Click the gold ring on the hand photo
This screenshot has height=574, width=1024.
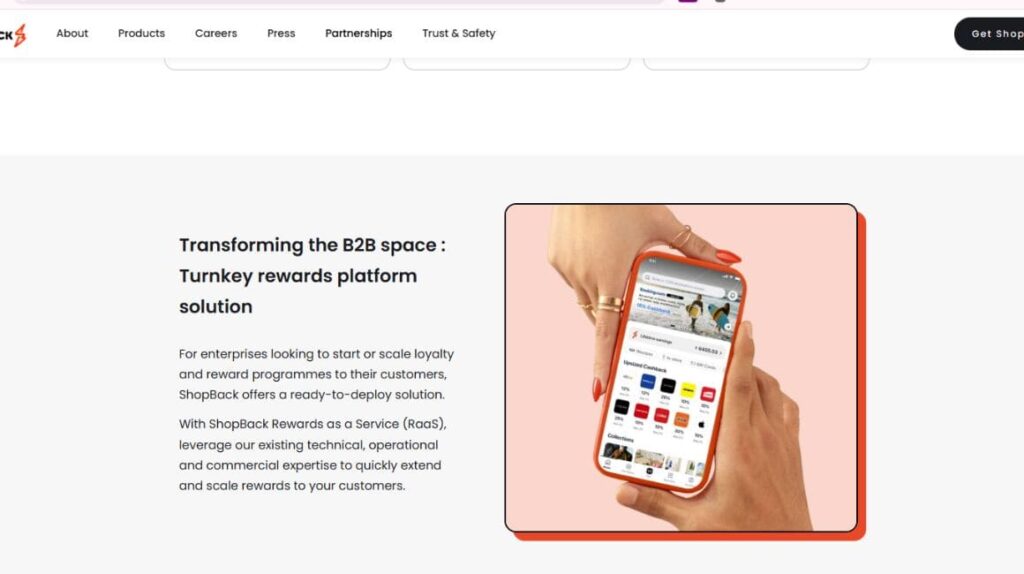pos(610,304)
